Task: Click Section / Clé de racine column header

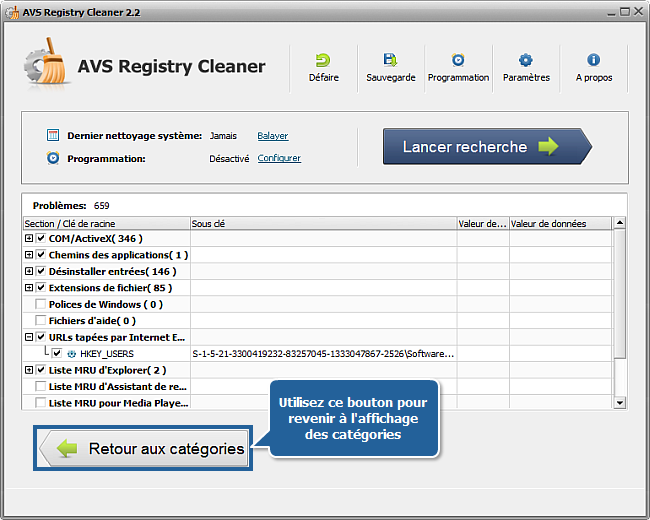Action: (107, 224)
